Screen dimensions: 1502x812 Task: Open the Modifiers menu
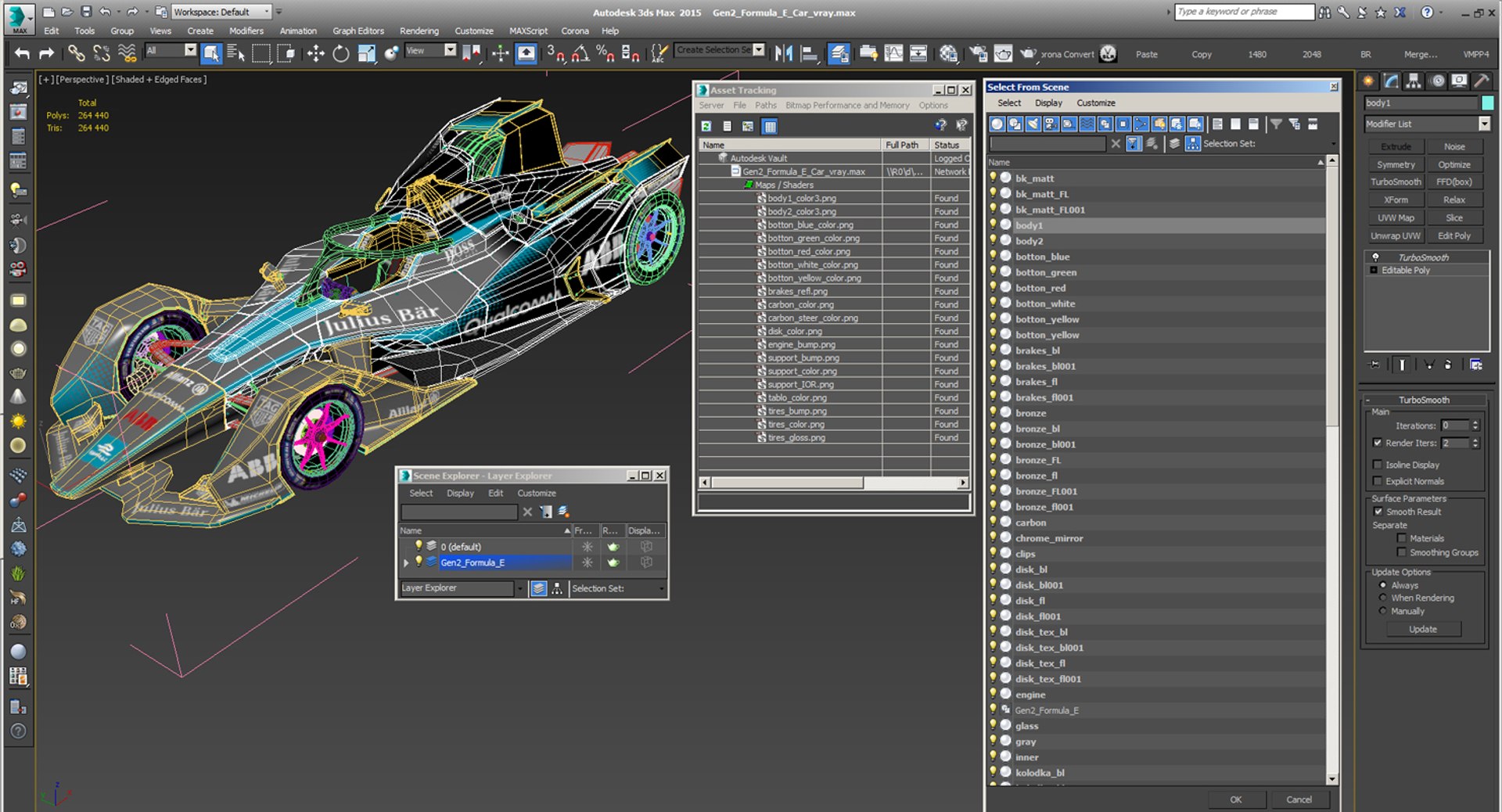click(x=246, y=31)
